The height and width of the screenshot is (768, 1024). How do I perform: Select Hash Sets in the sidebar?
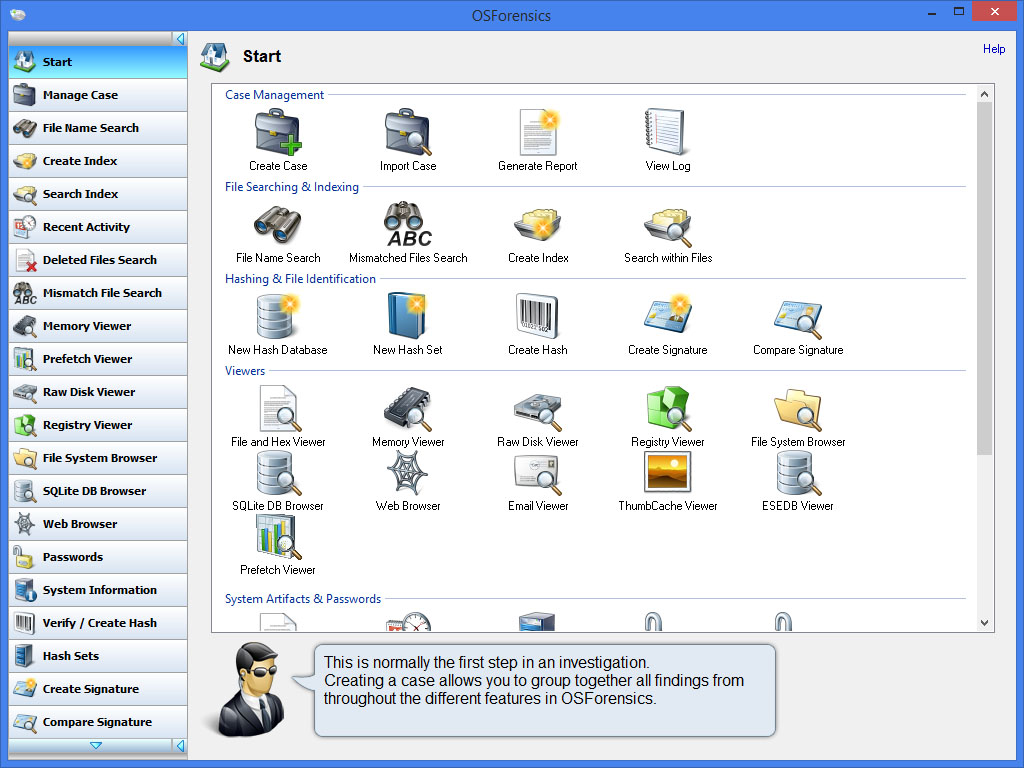click(98, 656)
